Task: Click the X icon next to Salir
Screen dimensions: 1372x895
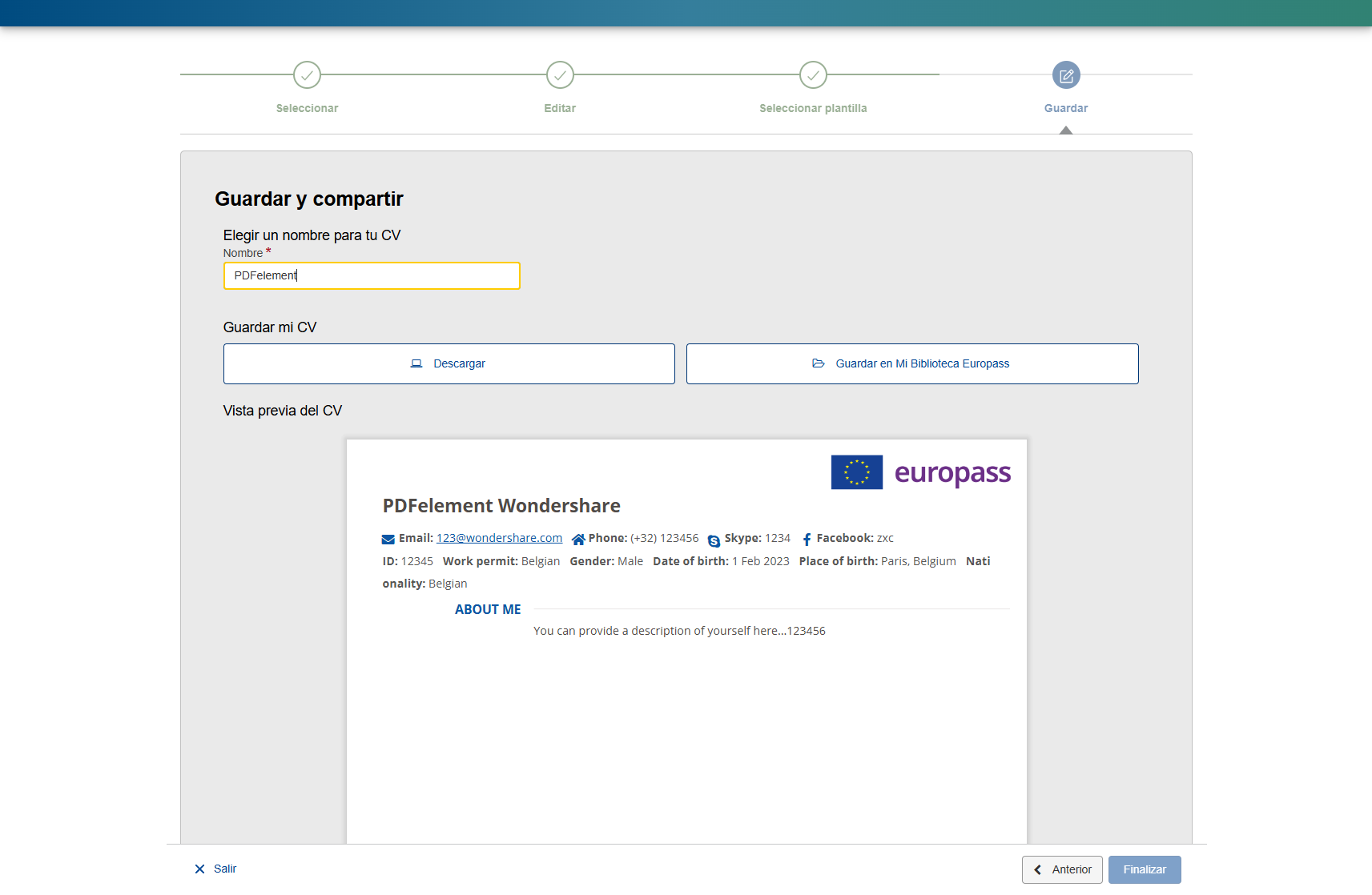Action: click(199, 869)
